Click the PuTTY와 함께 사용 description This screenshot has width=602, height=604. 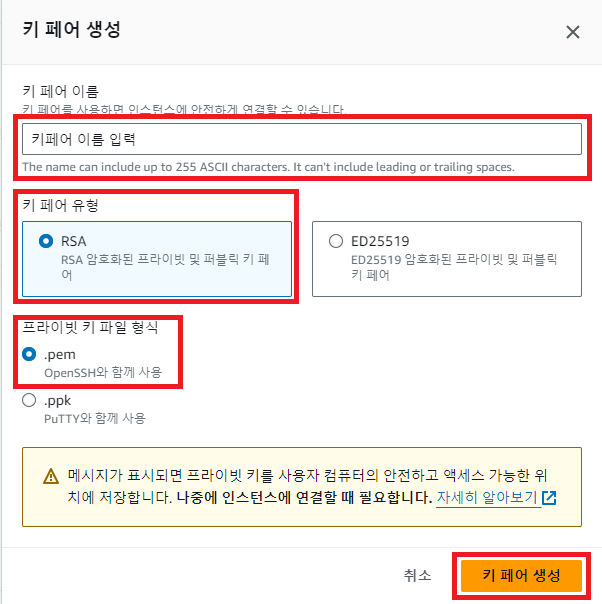pyautogui.click(x=95, y=418)
